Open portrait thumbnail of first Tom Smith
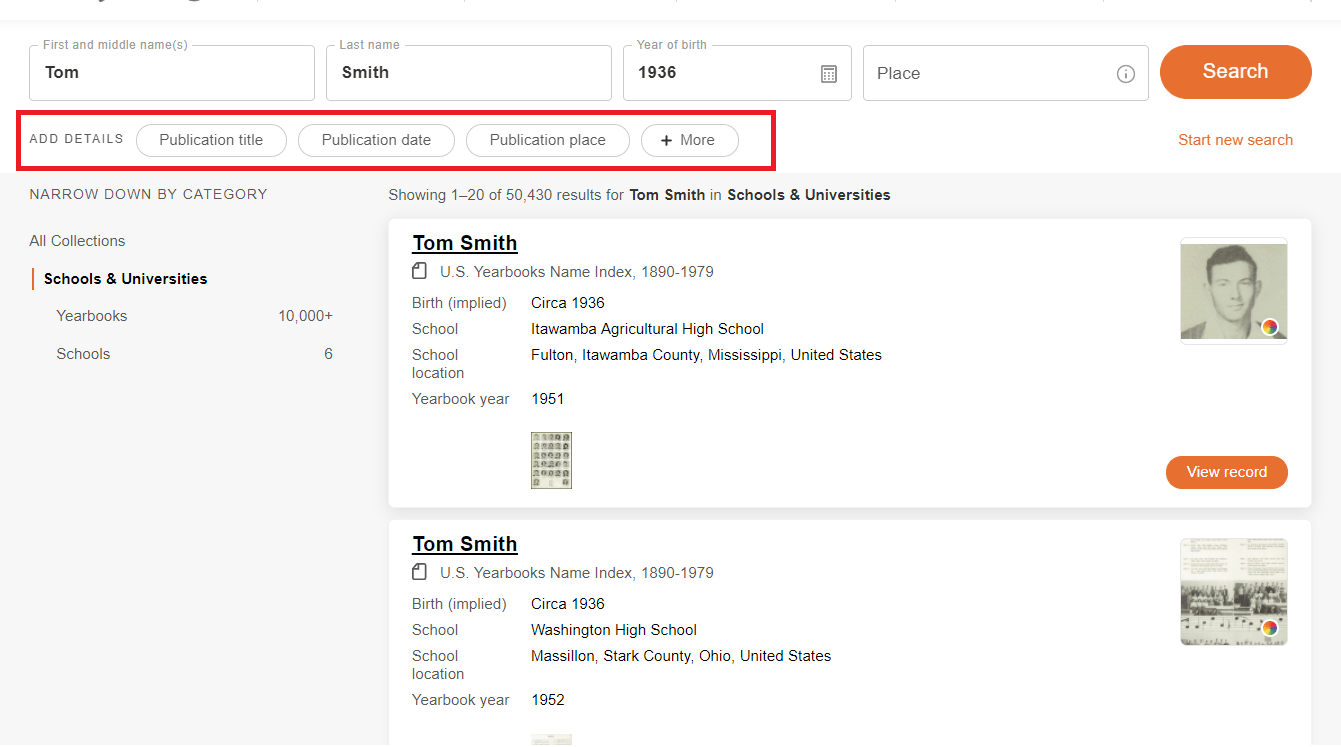Image resolution: width=1341 pixels, height=747 pixels. pos(1234,291)
